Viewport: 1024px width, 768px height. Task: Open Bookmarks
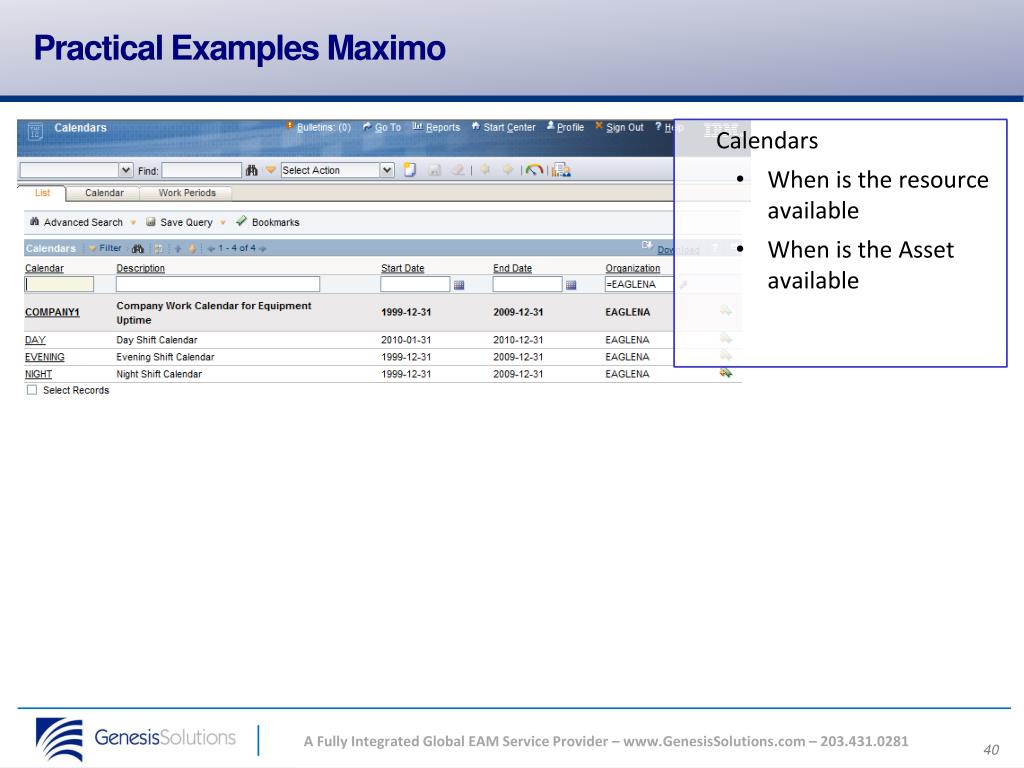pos(276,223)
